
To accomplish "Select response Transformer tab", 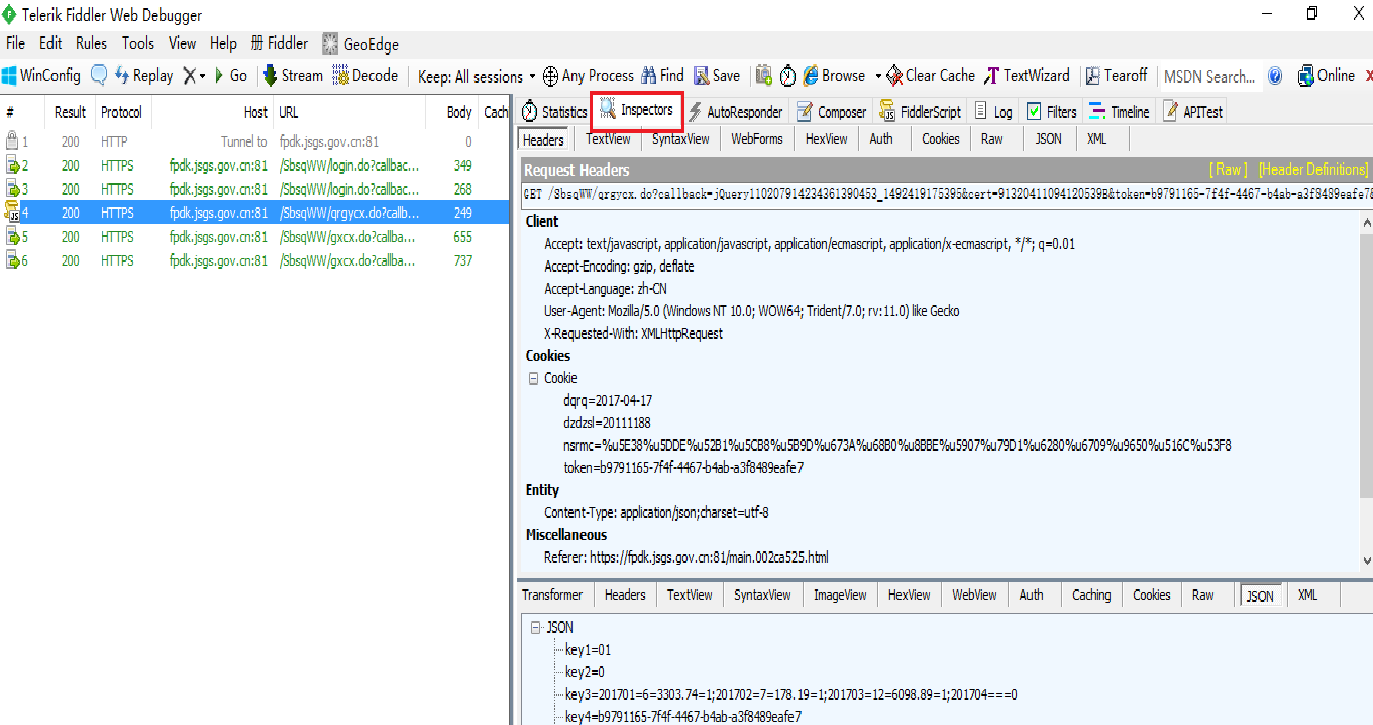I will [552, 595].
